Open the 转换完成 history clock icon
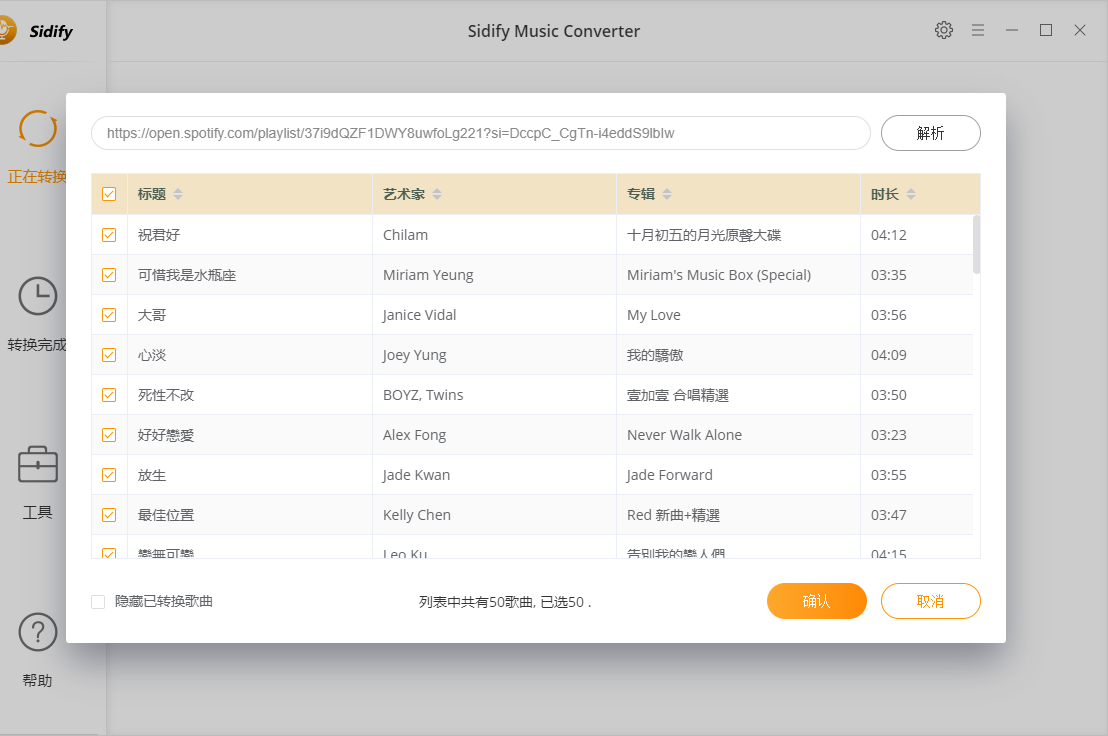 (37, 296)
